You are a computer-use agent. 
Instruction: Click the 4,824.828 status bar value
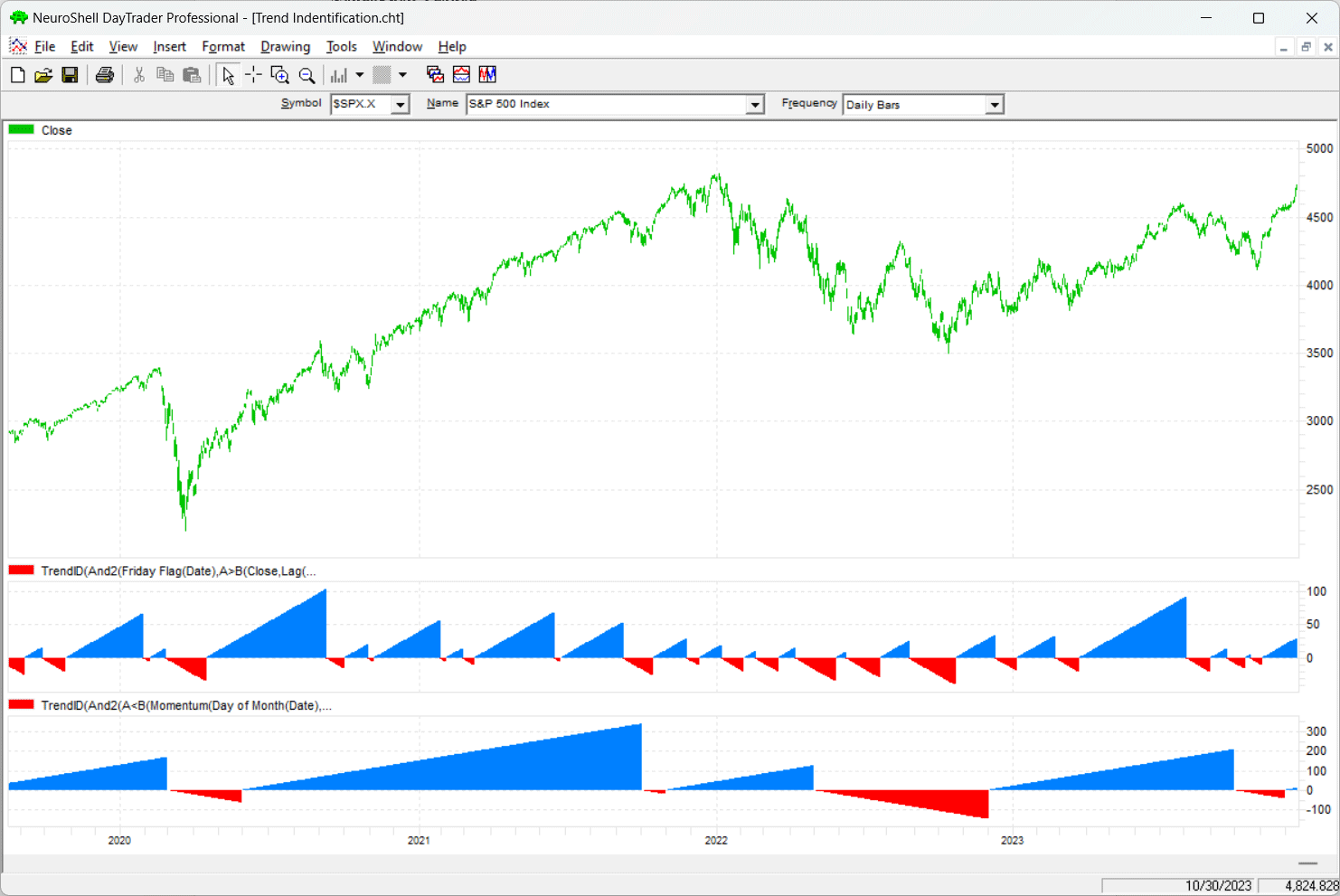[1311, 886]
